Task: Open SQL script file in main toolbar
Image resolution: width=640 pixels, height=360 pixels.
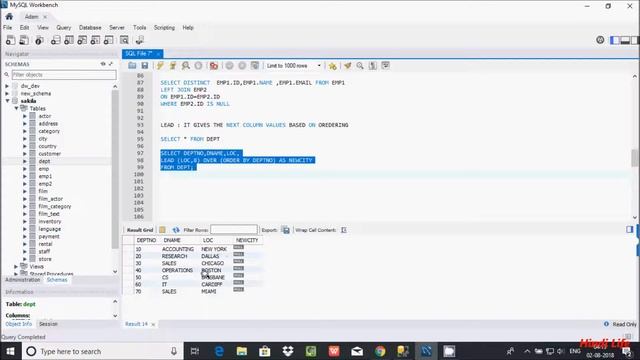Action: pyautogui.click(x=24, y=40)
